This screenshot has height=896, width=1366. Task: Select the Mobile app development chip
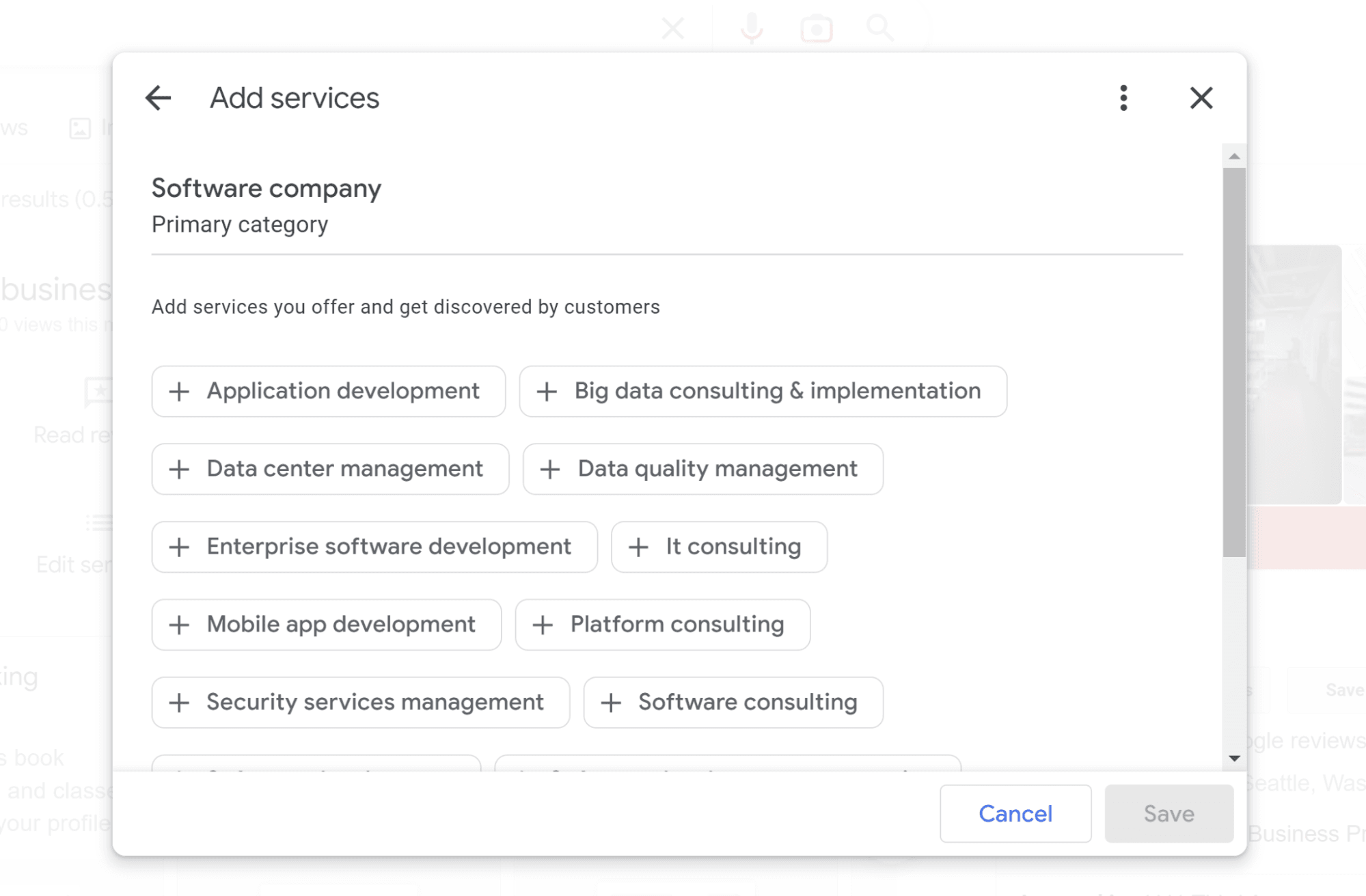tap(326, 625)
